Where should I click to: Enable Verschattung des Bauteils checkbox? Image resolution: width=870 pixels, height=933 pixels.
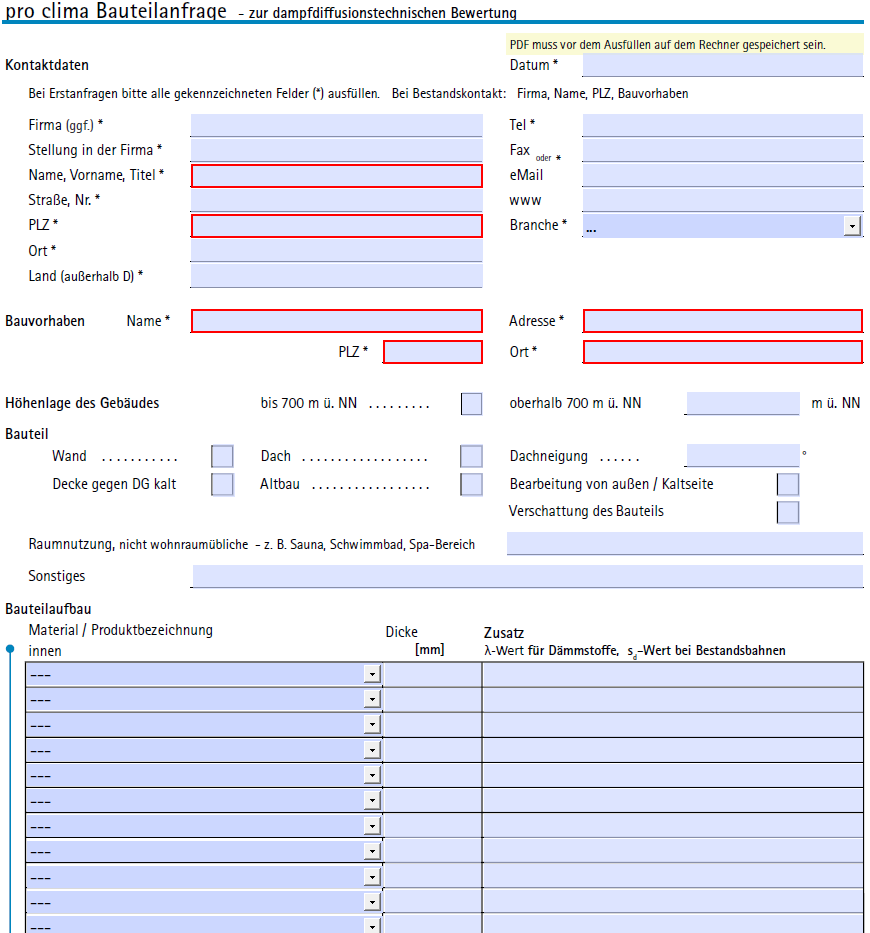pos(788,513)
